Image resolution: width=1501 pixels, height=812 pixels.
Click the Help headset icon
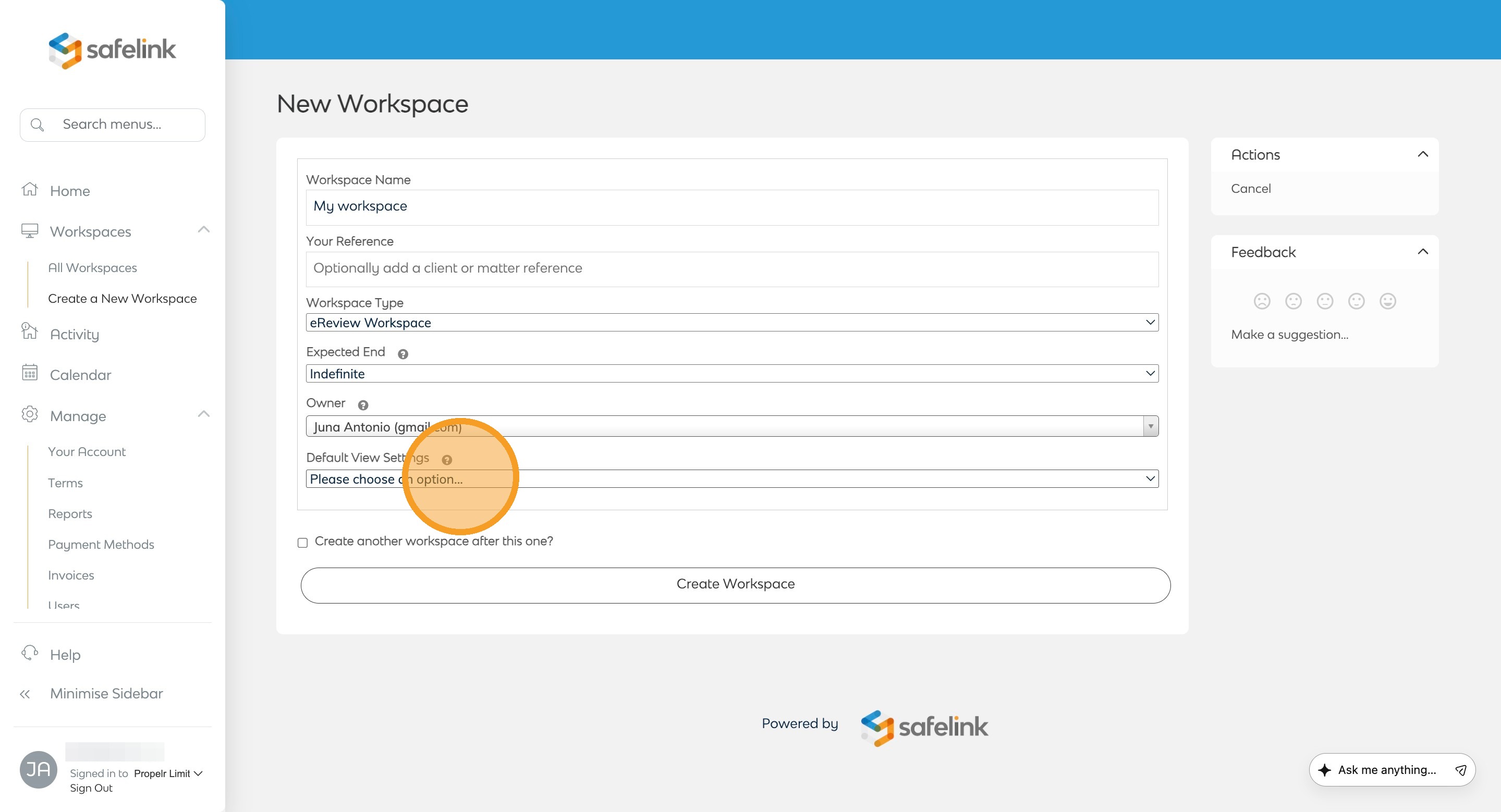point(30,653)
